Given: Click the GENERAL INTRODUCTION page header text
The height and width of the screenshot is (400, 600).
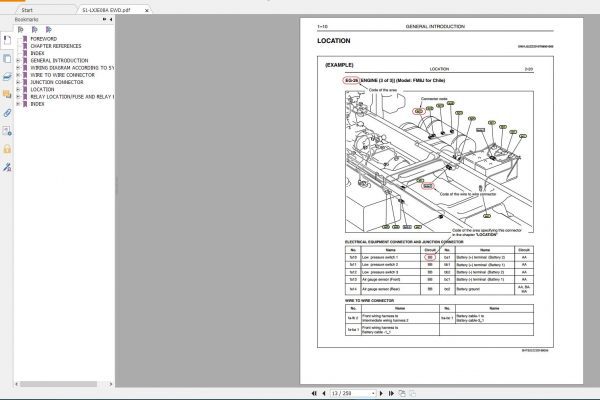Looking at the screenshot, I should tap(435, 26).
